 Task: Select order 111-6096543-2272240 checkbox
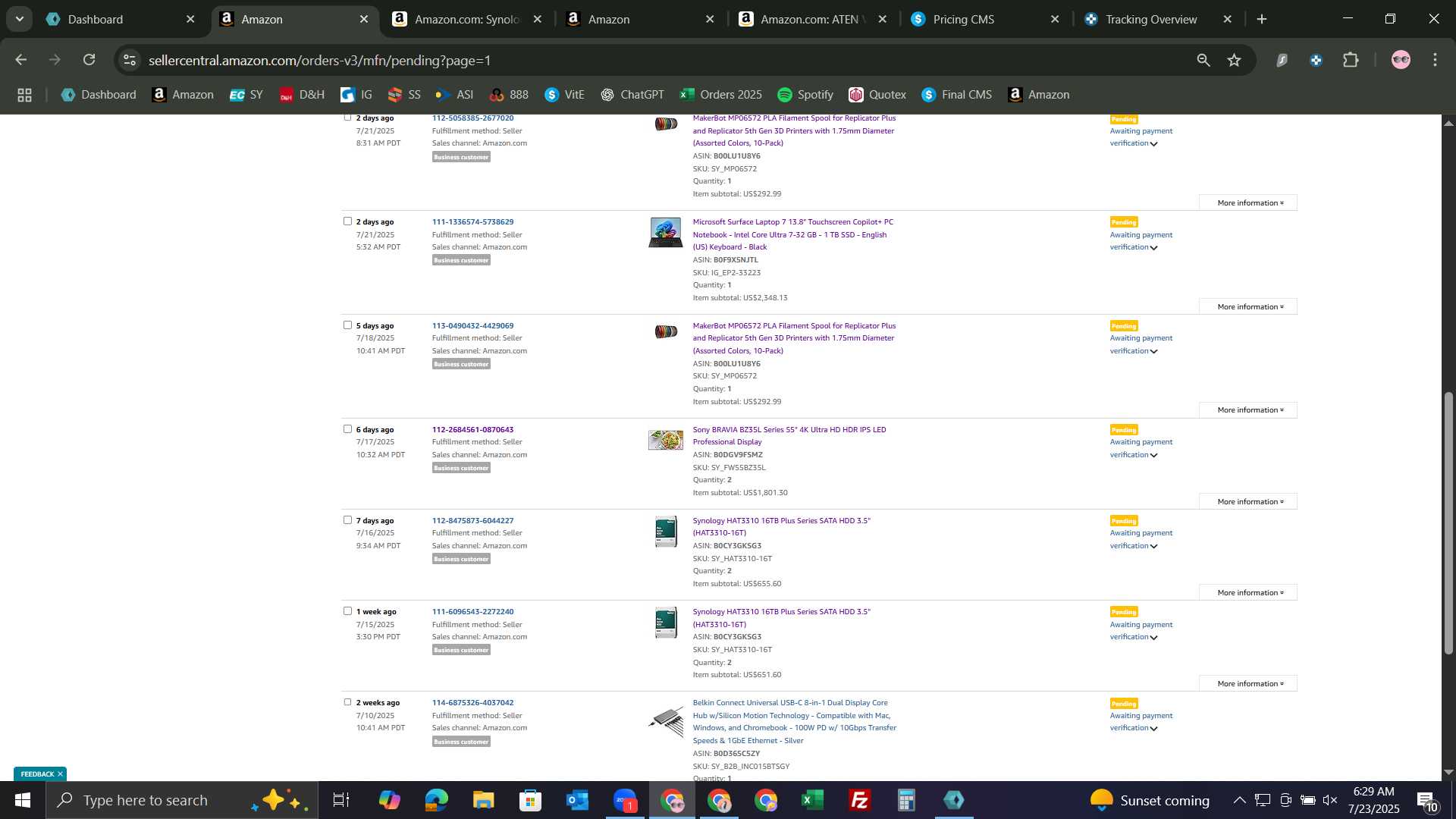[347, 611]
